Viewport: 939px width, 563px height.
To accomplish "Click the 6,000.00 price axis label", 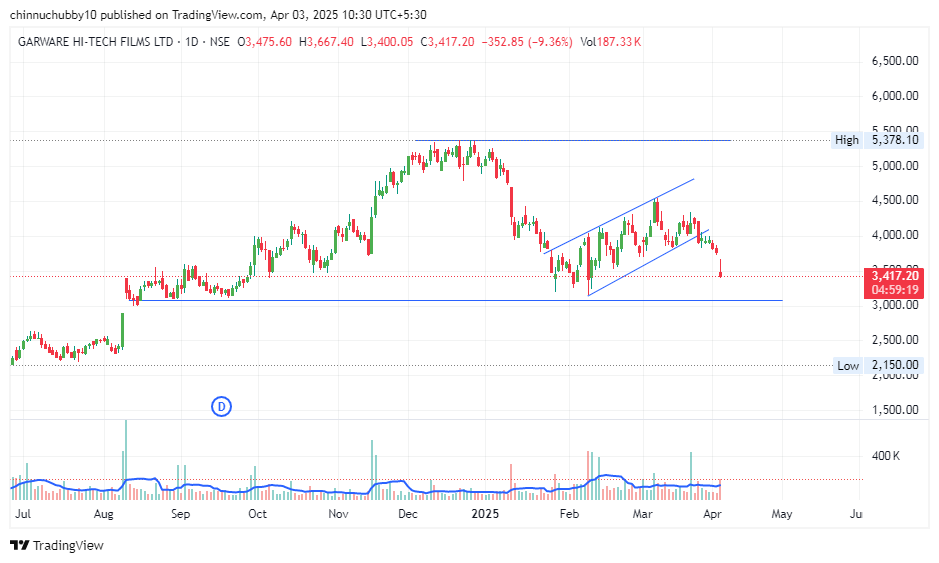I will 895,96.
